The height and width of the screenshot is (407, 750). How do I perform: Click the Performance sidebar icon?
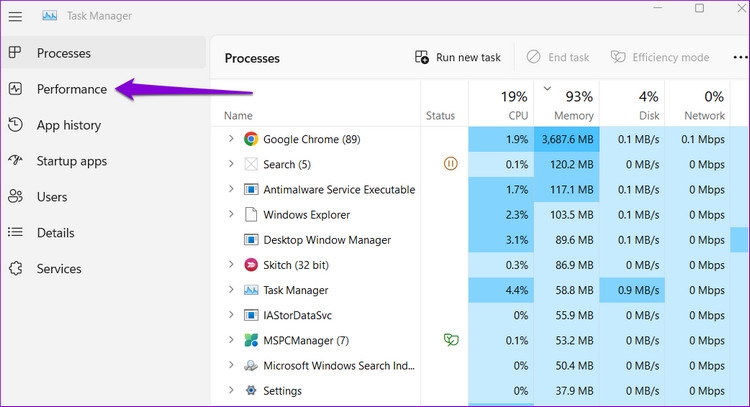point(15,89)
